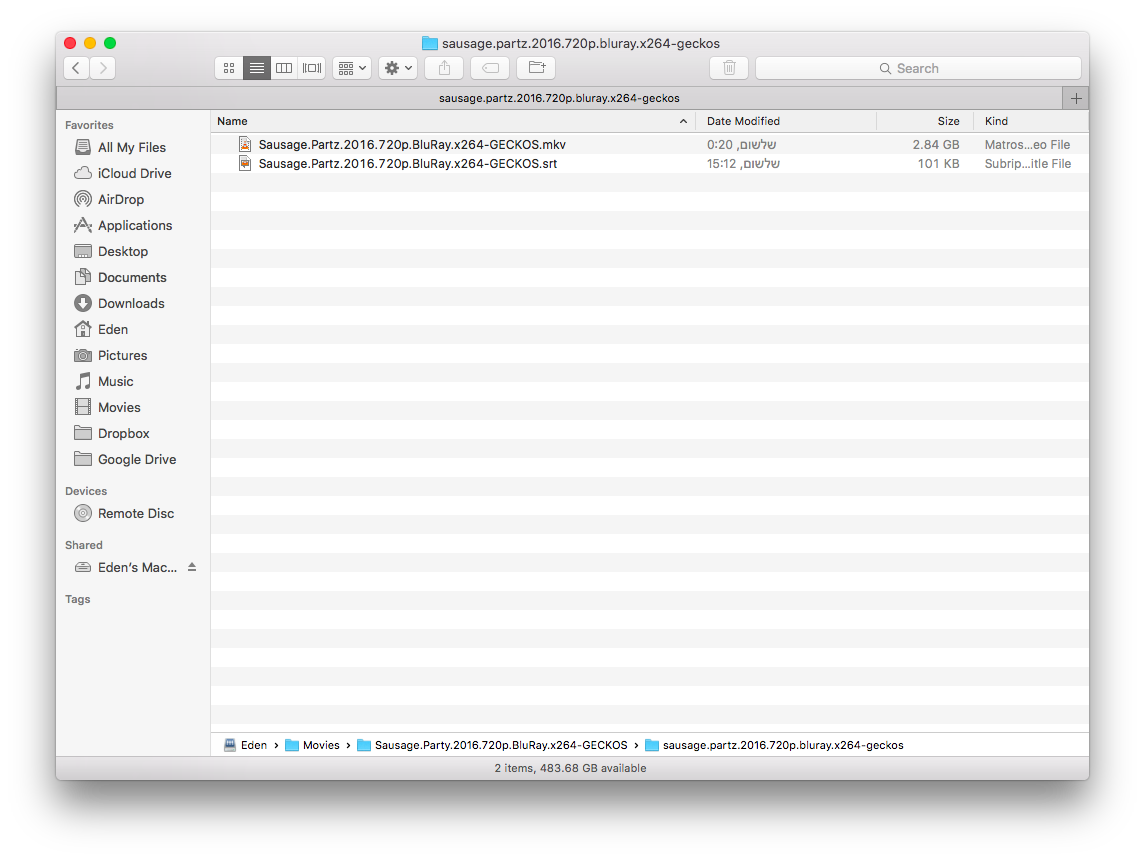Click the Favorites section heading
The image size is (1145, 860).
pos(89,126)
